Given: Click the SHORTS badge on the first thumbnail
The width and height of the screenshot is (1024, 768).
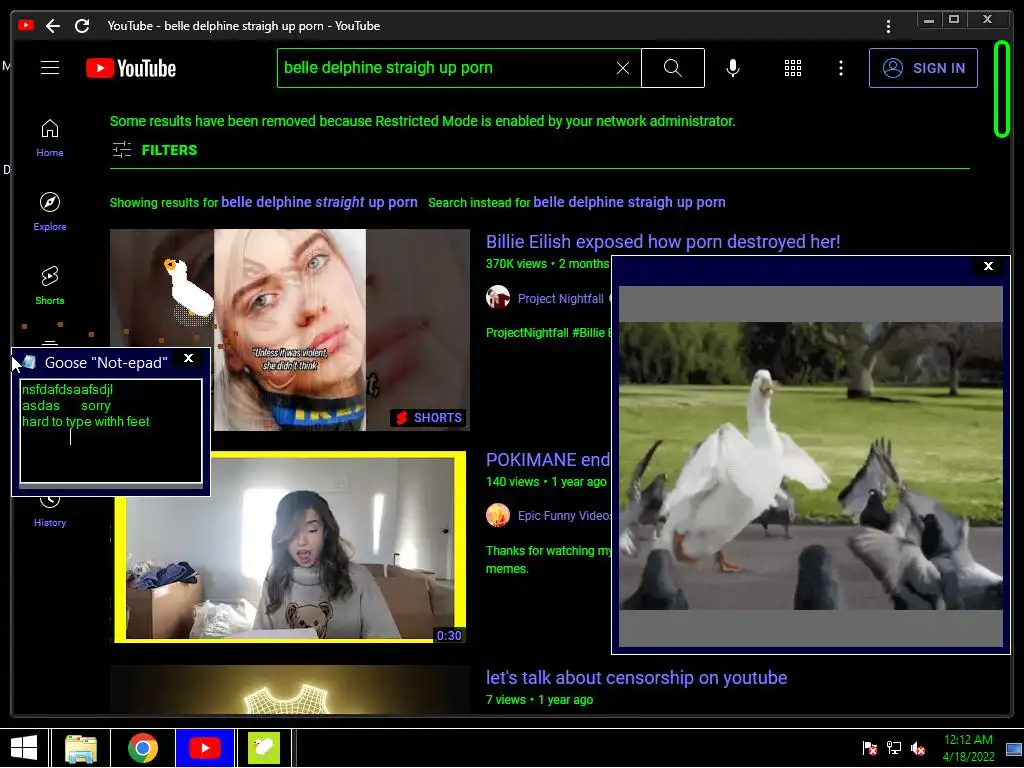Looking at the screenshot, I should tap(428, 418).
